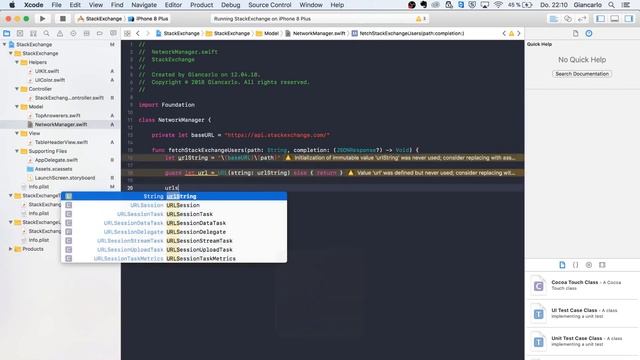Viewport: 640px width, 360px height.
Task: Click Model folder in jump bar
Action: point(268,33)
